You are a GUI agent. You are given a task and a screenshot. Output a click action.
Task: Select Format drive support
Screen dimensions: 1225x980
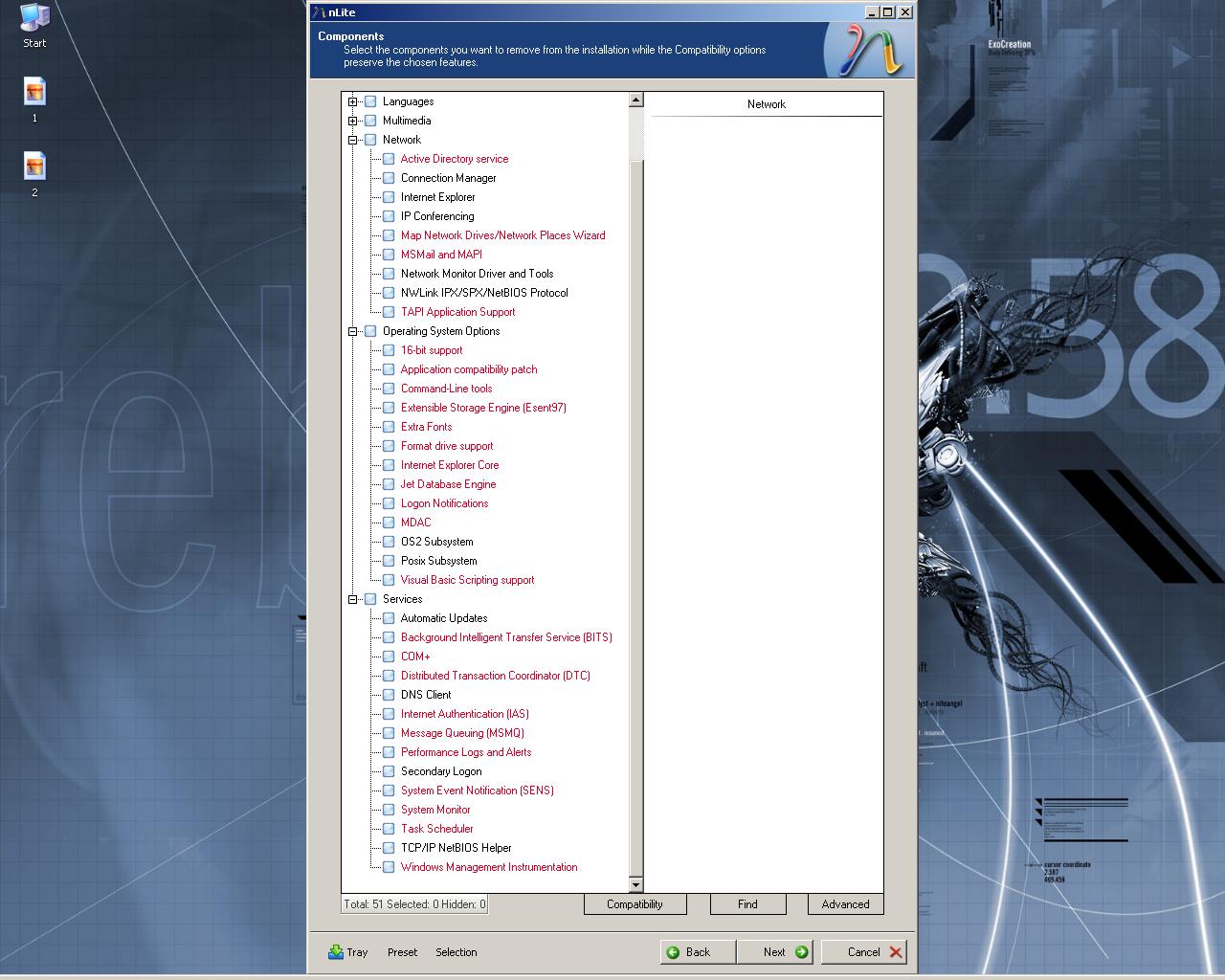coord(447,446)
